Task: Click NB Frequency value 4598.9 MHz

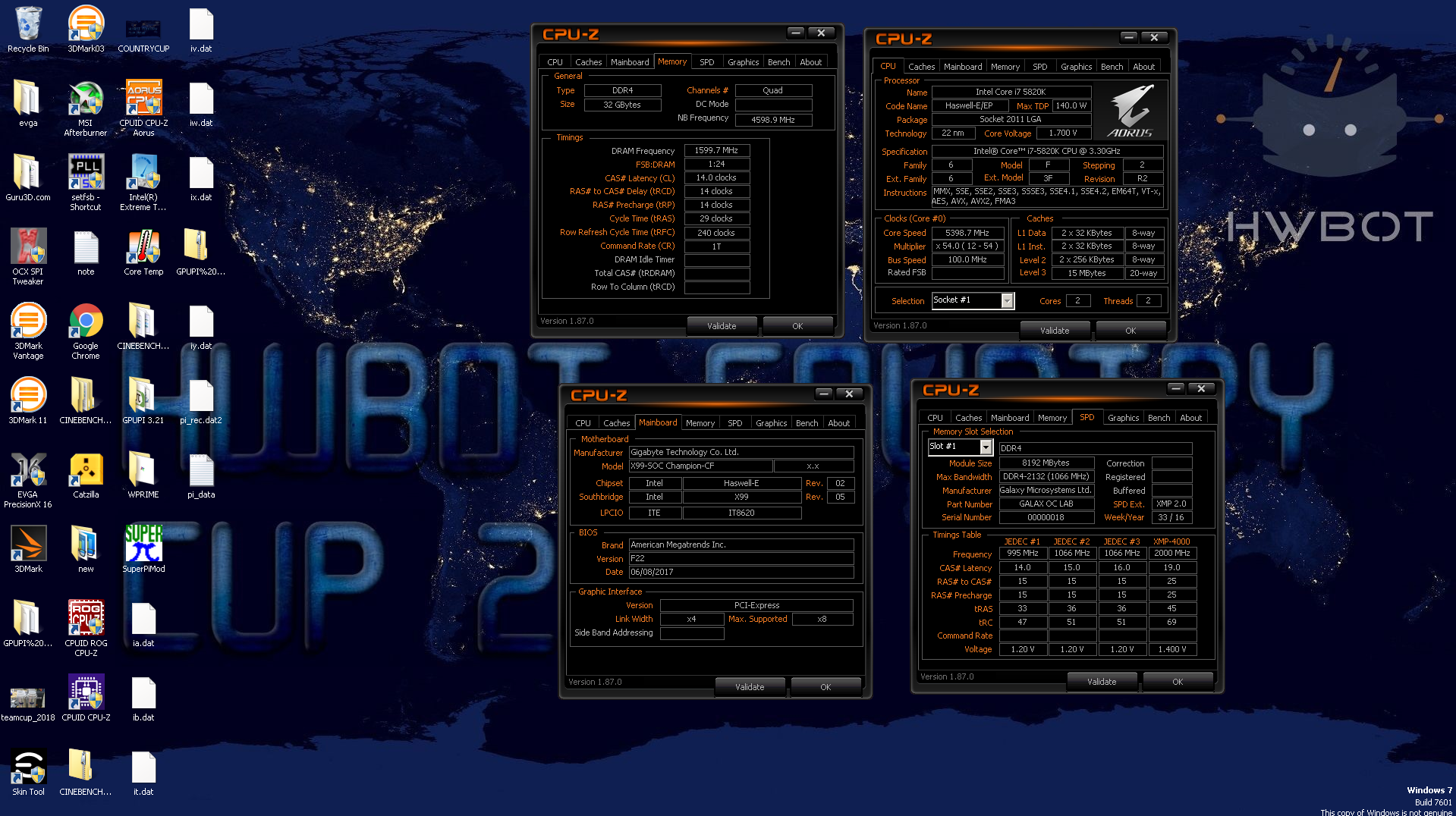Action: [773, 120]
